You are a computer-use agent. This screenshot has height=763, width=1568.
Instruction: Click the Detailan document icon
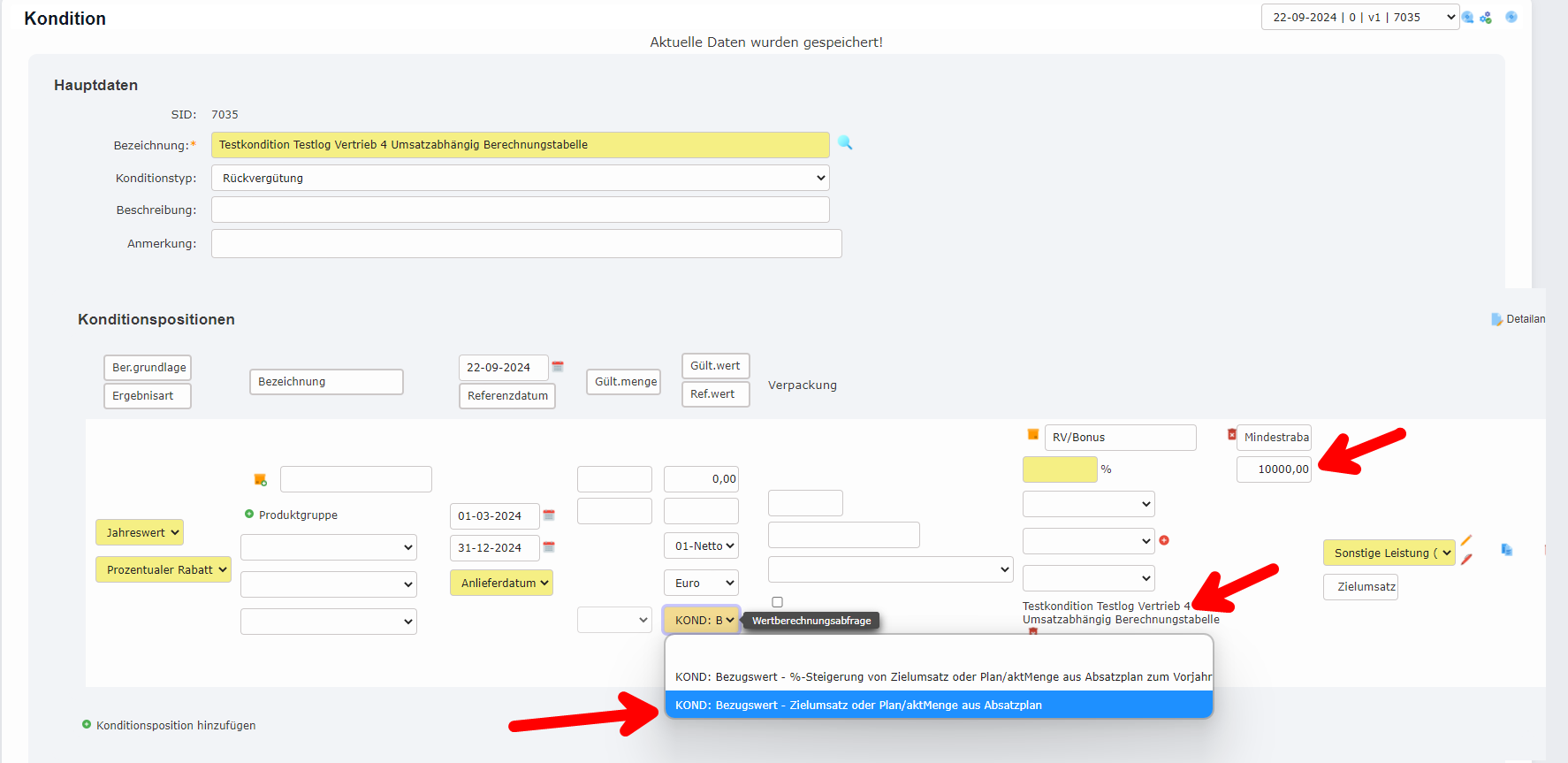coord(1496,319)
